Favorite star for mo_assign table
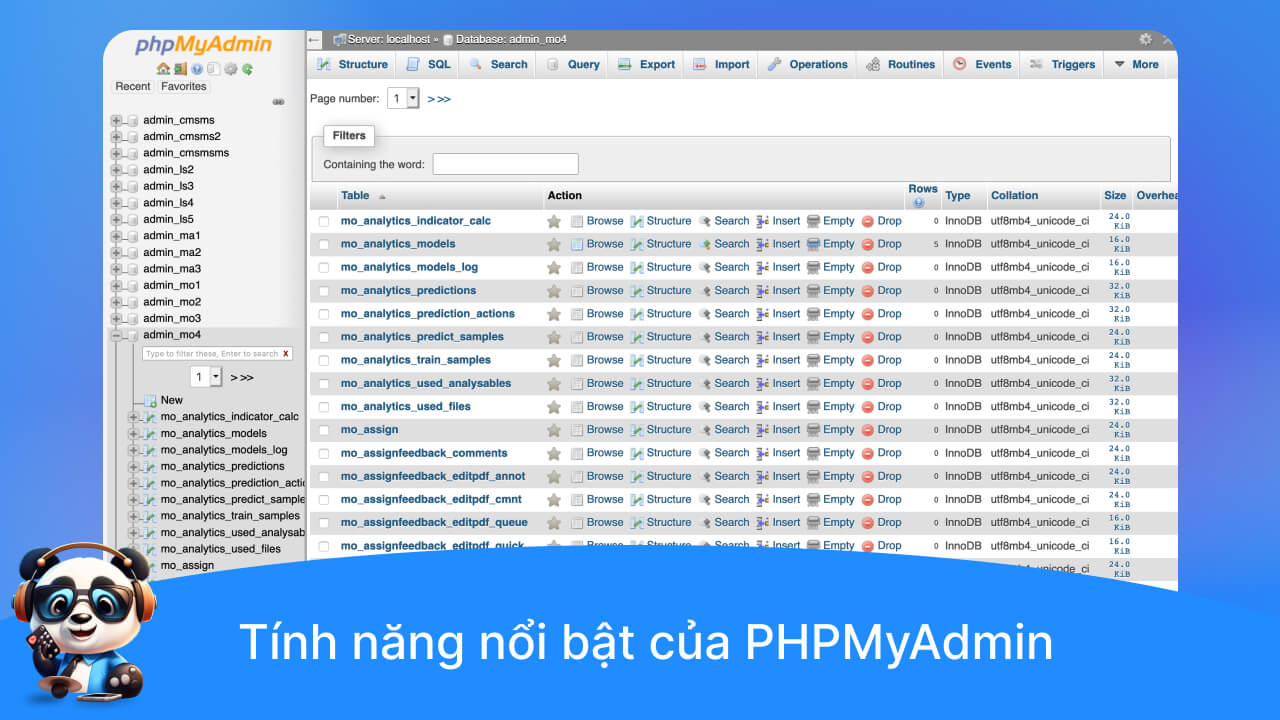The image size is (1280, 720). click(554, 430)
